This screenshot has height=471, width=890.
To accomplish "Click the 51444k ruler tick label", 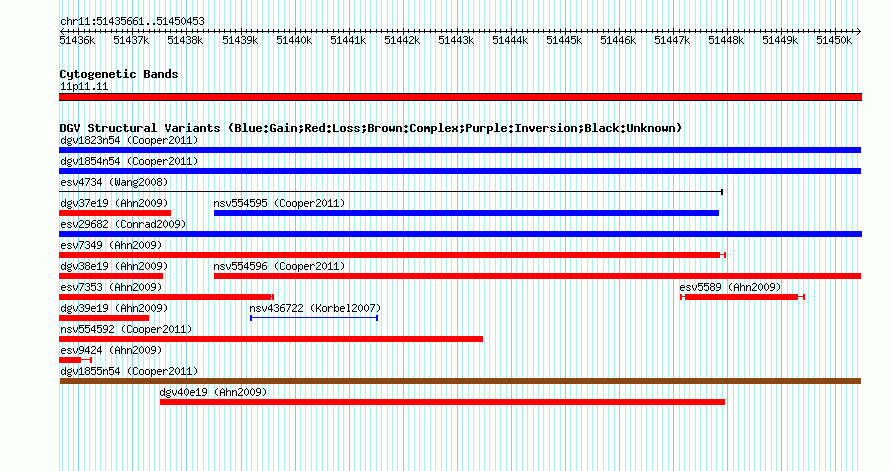I will 510,40.
